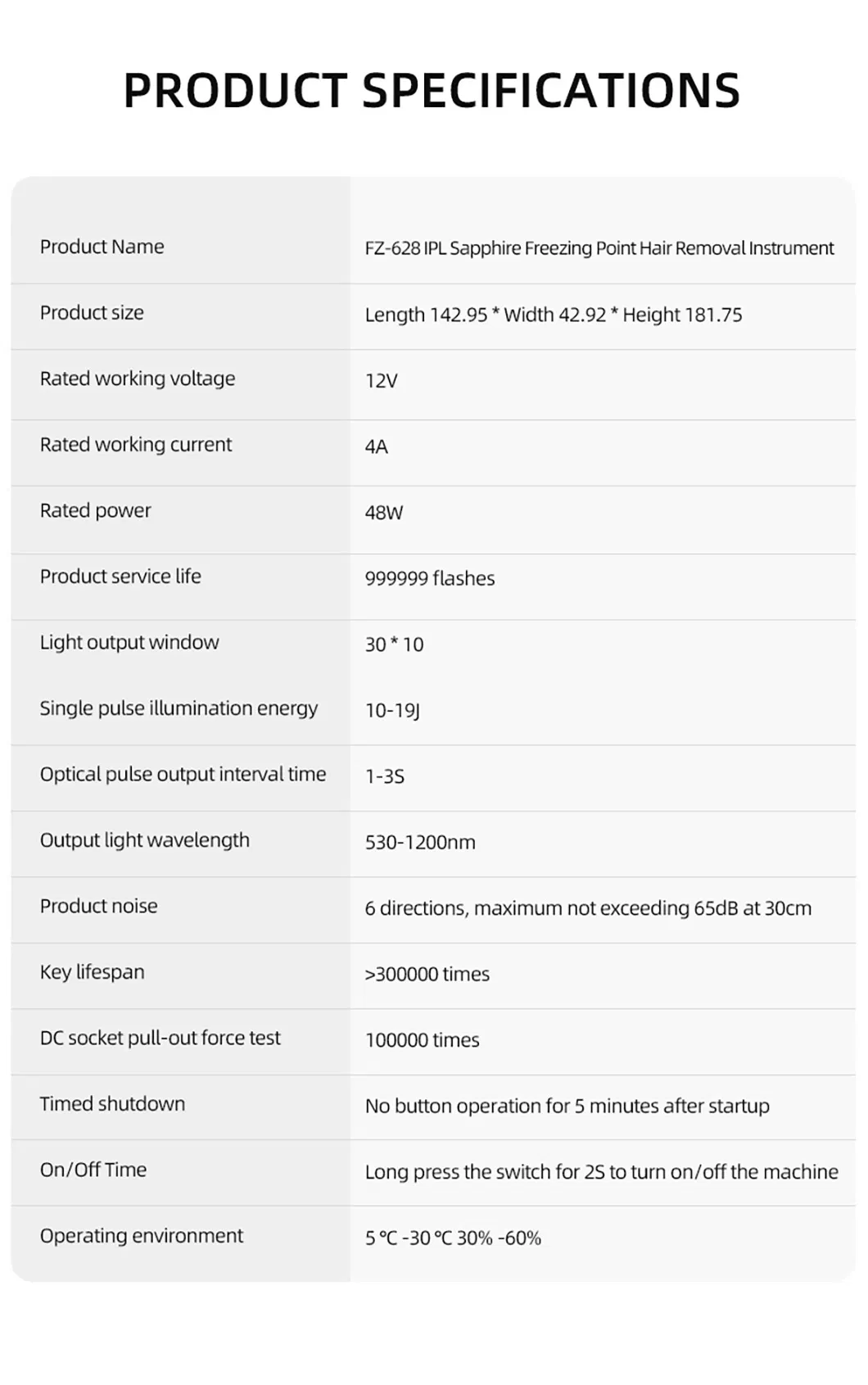Click the Product service life label
868x1385 pixels.
coord(120,577)
